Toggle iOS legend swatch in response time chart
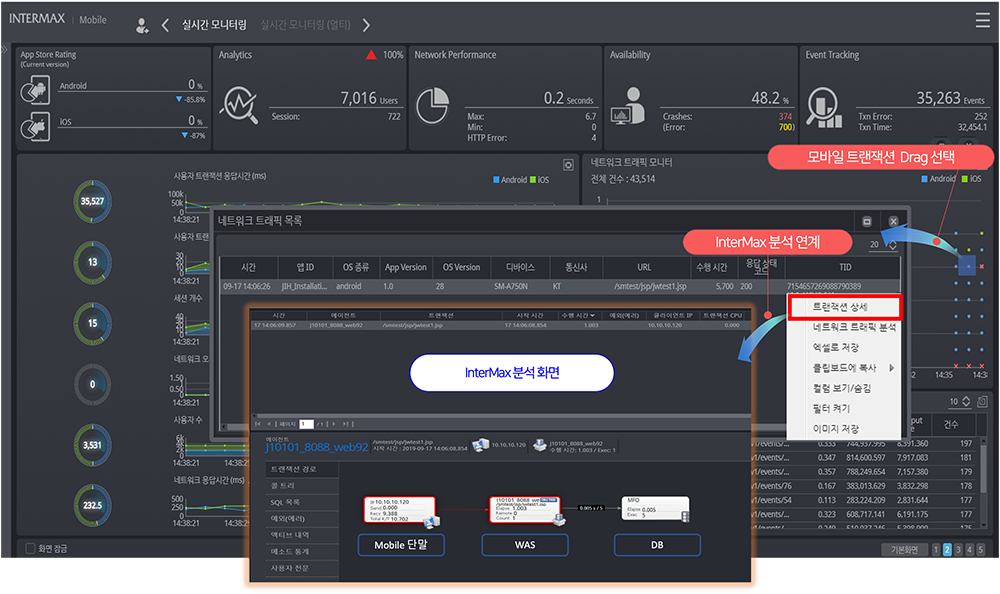This screenshot has width=1000, height=594. point(533,180)
